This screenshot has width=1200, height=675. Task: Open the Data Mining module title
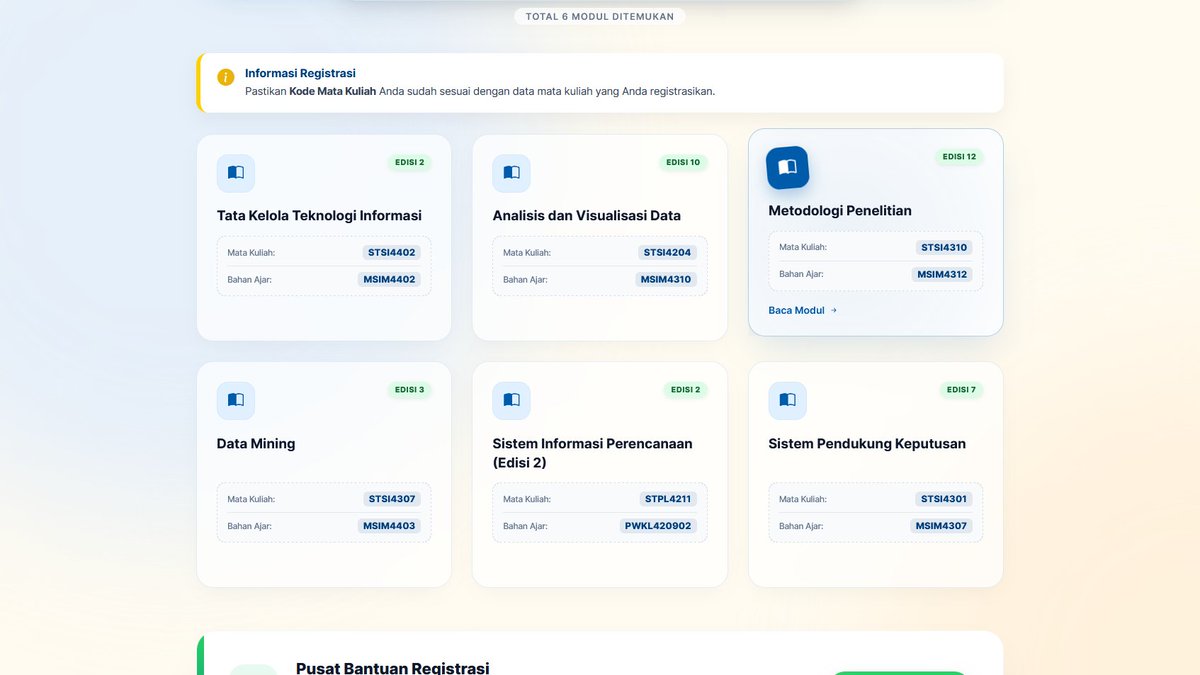(x=256, y=444)
